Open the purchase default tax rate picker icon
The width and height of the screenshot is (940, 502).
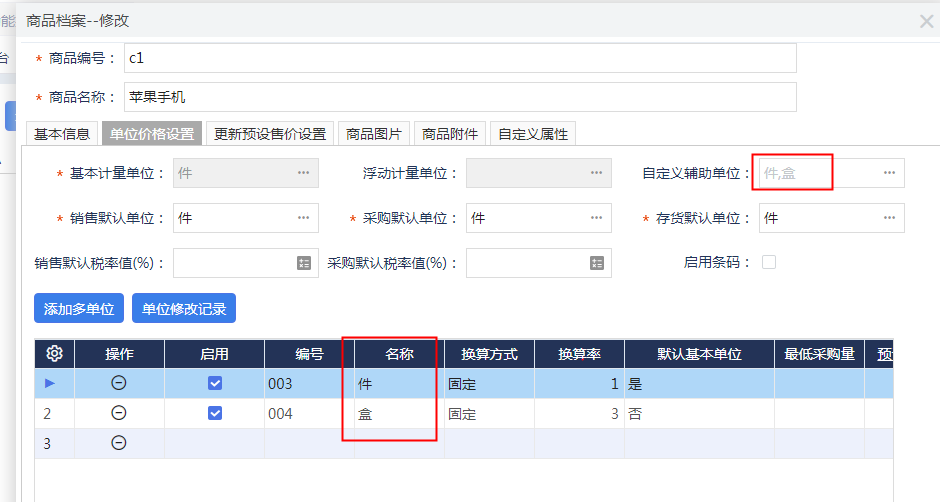pos(597,263)
